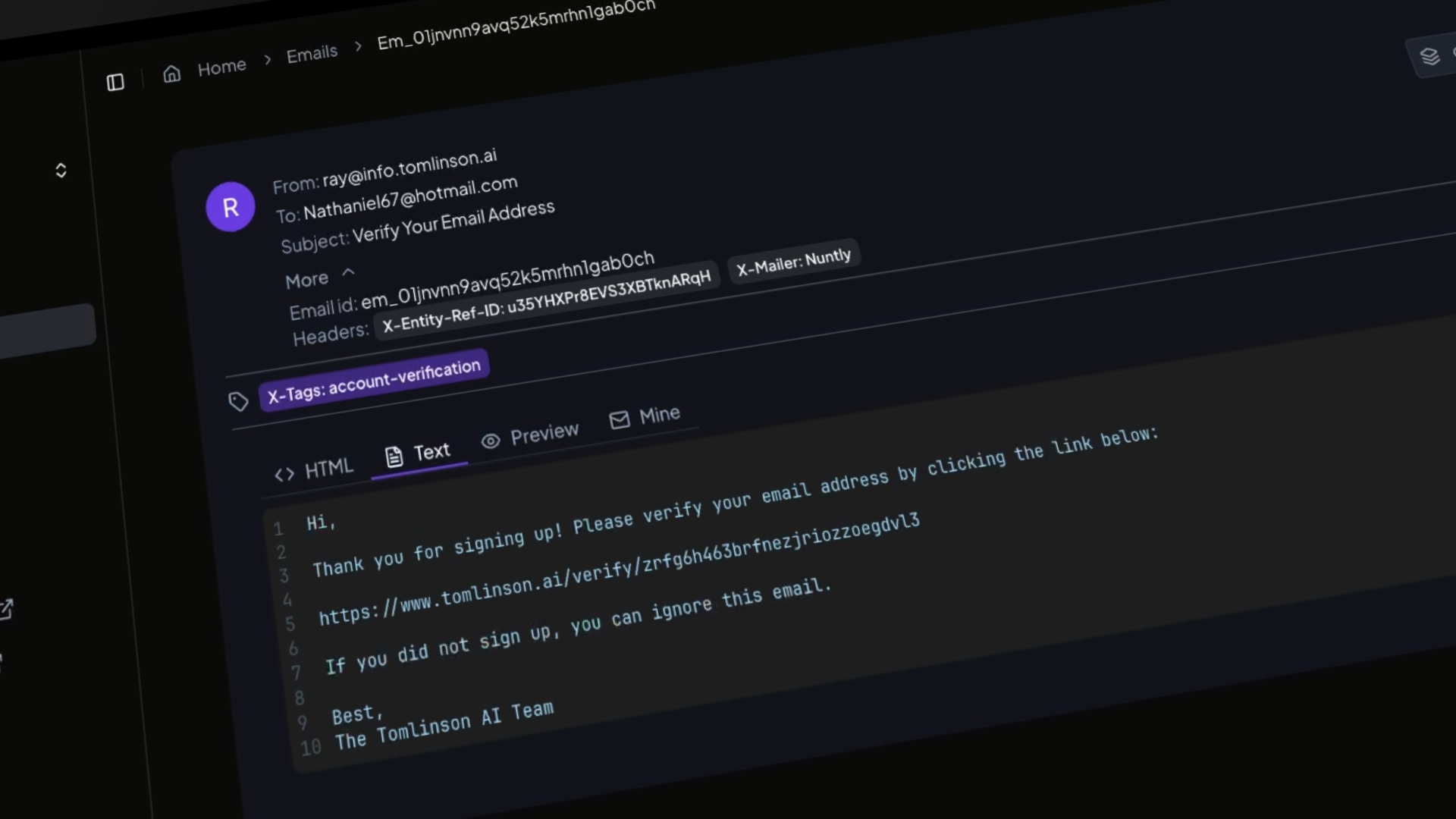This screenshot has height=819, width=1456.
Task: Click the tag icon beside X-Tags
Action: click(238, 402)
